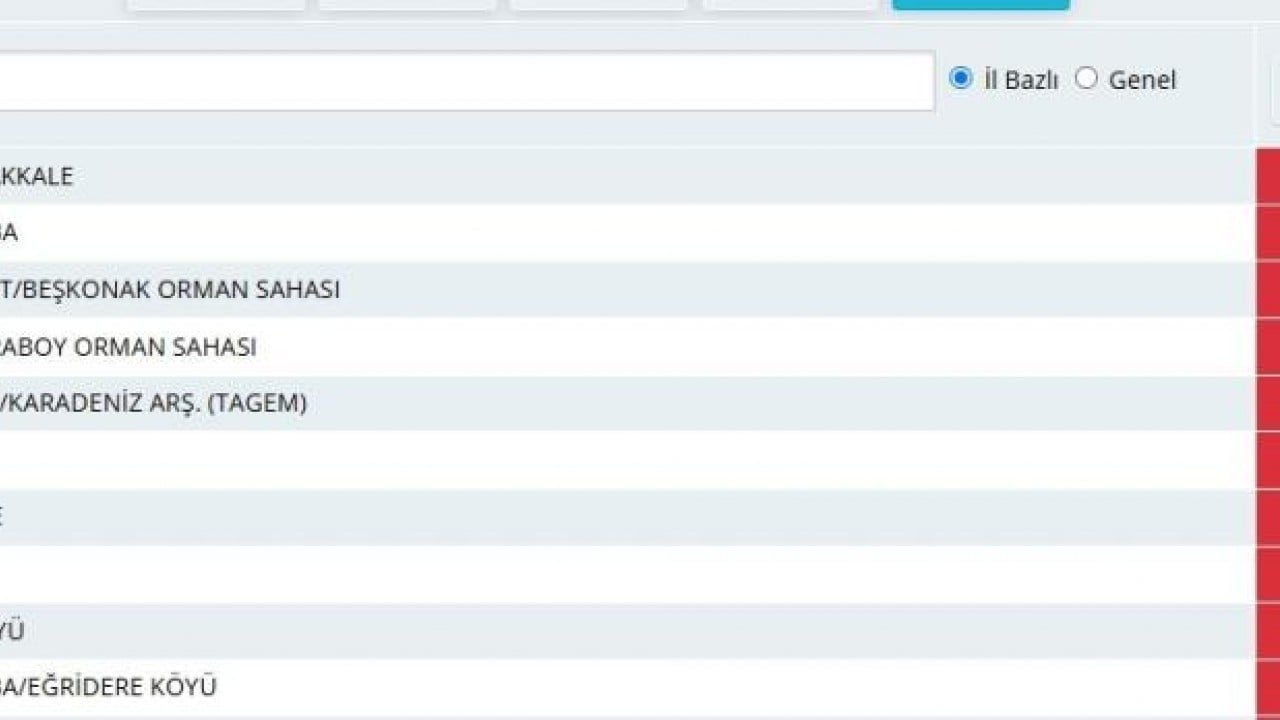Click red cell of KARADENİZ ARŞ. row

(1268, 404)
